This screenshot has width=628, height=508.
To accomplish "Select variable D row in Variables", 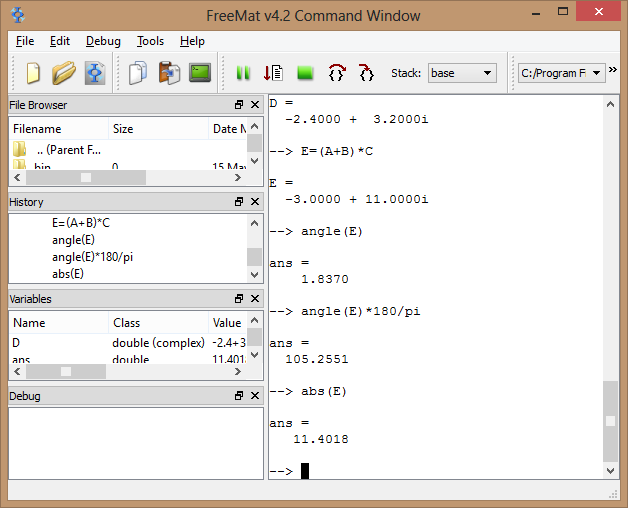I will (x=127, y=343).
